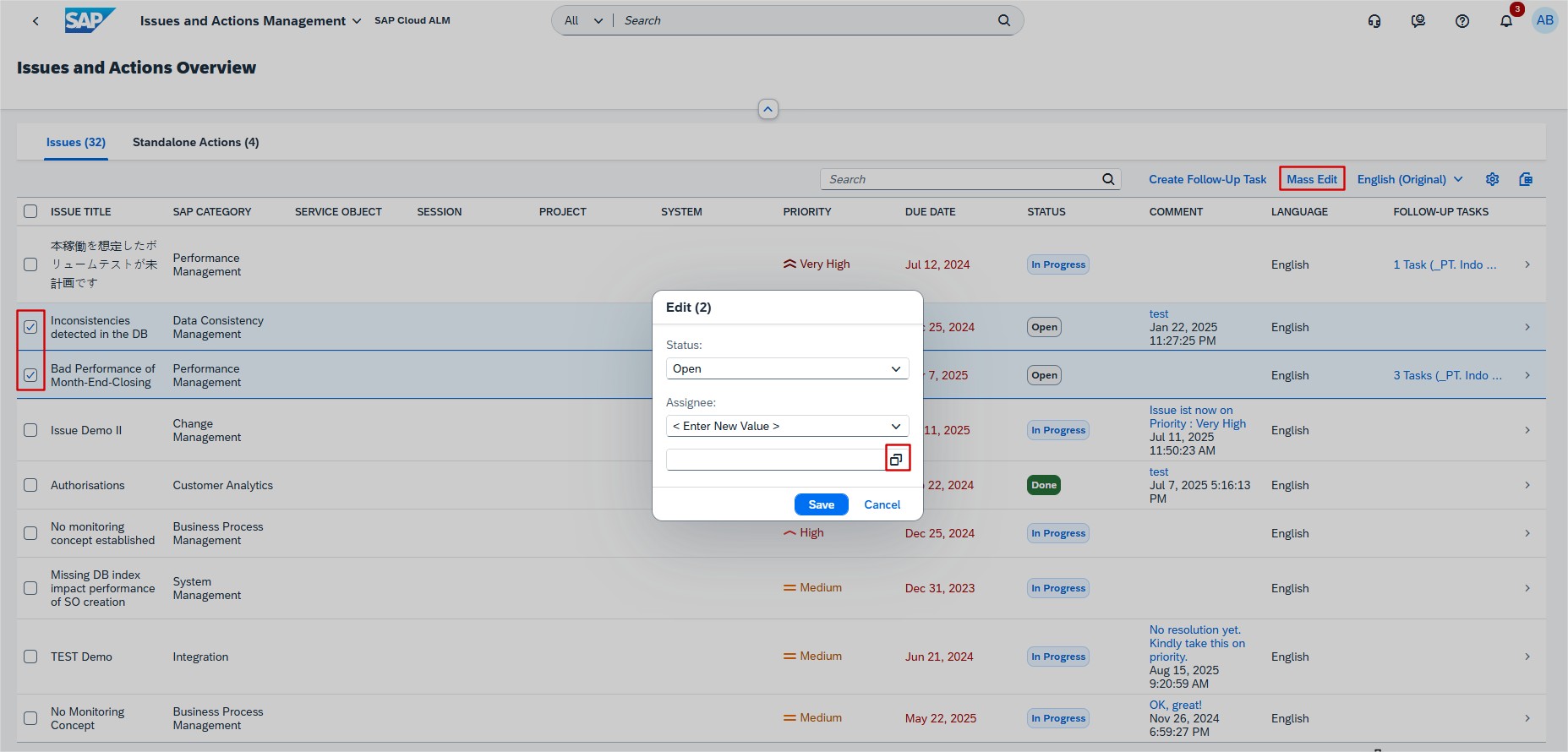Click the export table icon

tap(1526, 179)
